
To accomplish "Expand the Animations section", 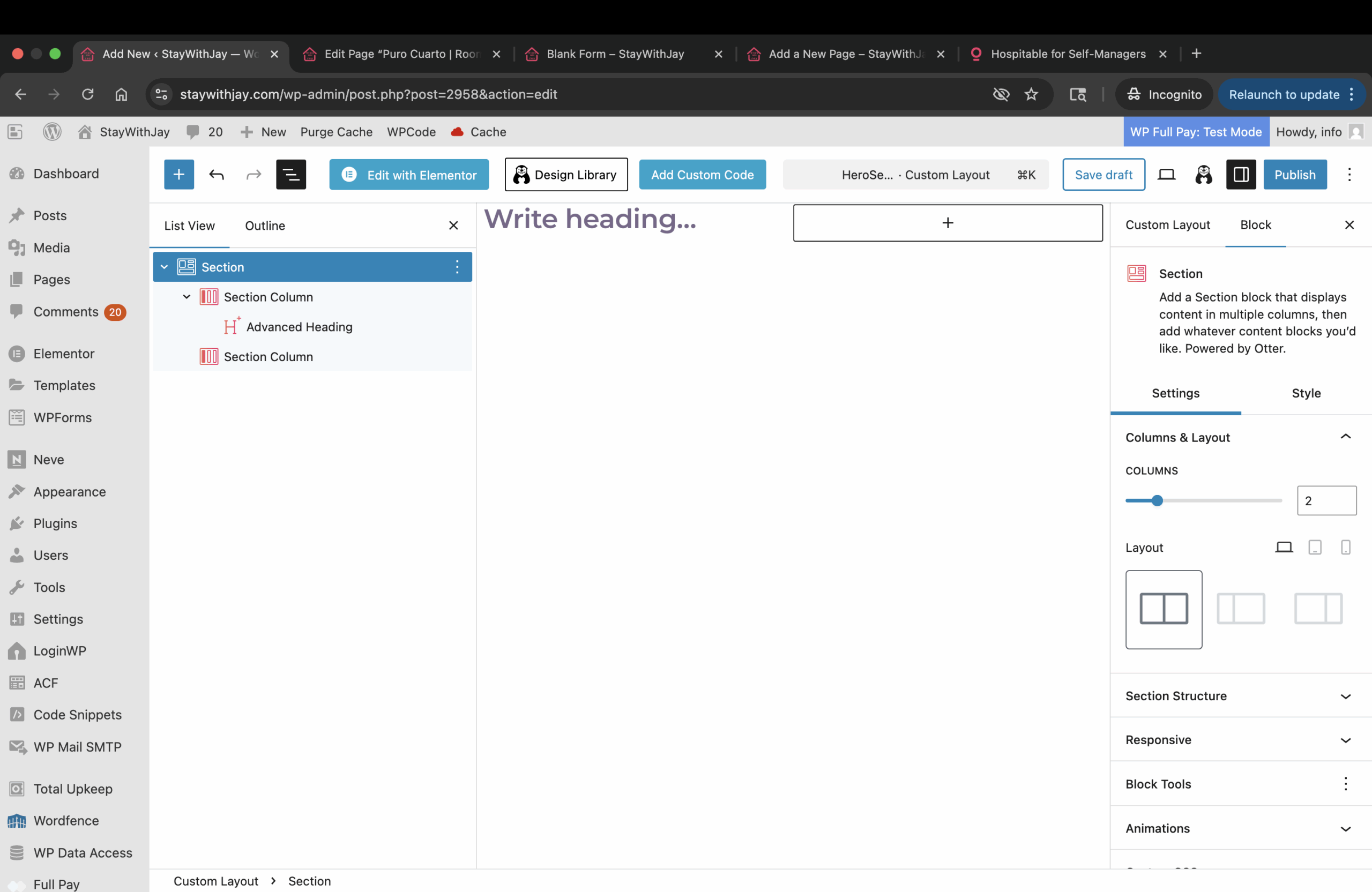I will pos(1347,829).
